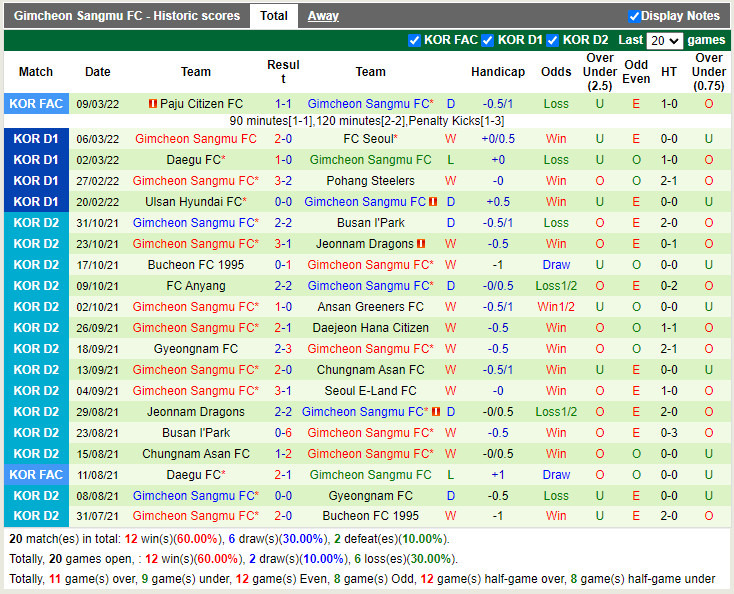
Task: Open the FC Seoul team link
Action: (x=368, y=139)
